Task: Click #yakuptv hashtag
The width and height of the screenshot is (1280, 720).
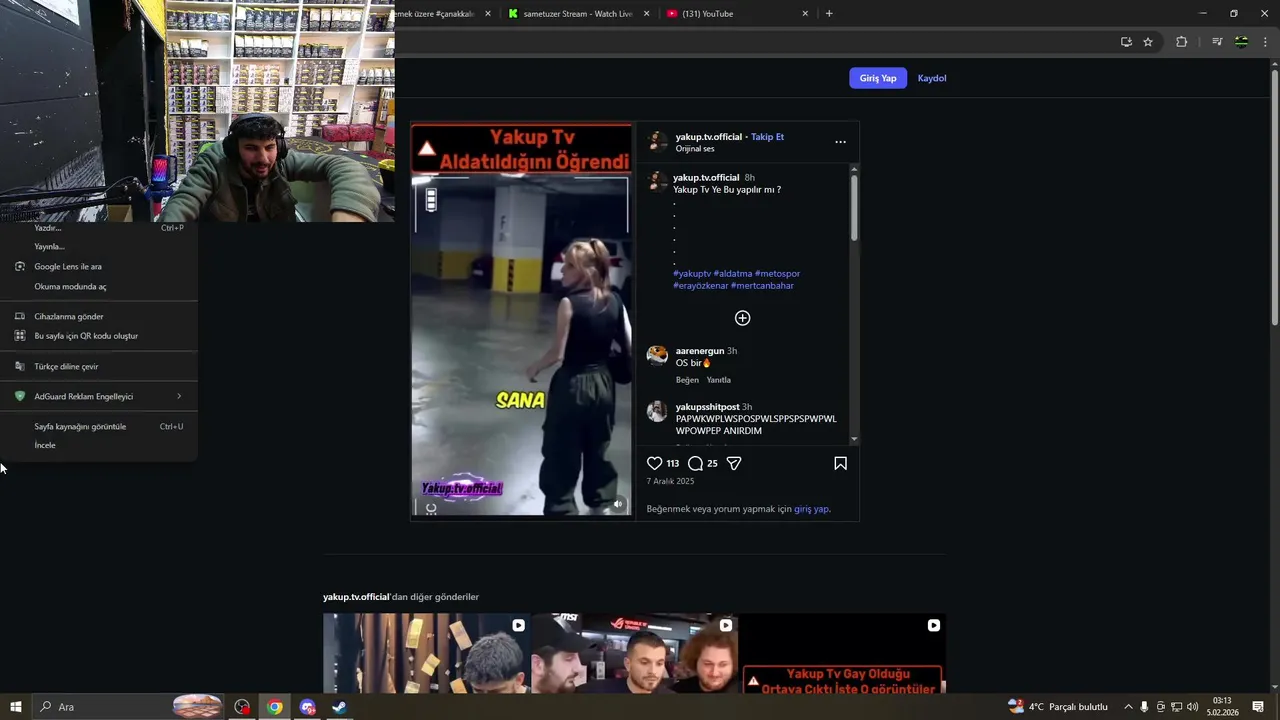Action: click(x=692, y=273)
